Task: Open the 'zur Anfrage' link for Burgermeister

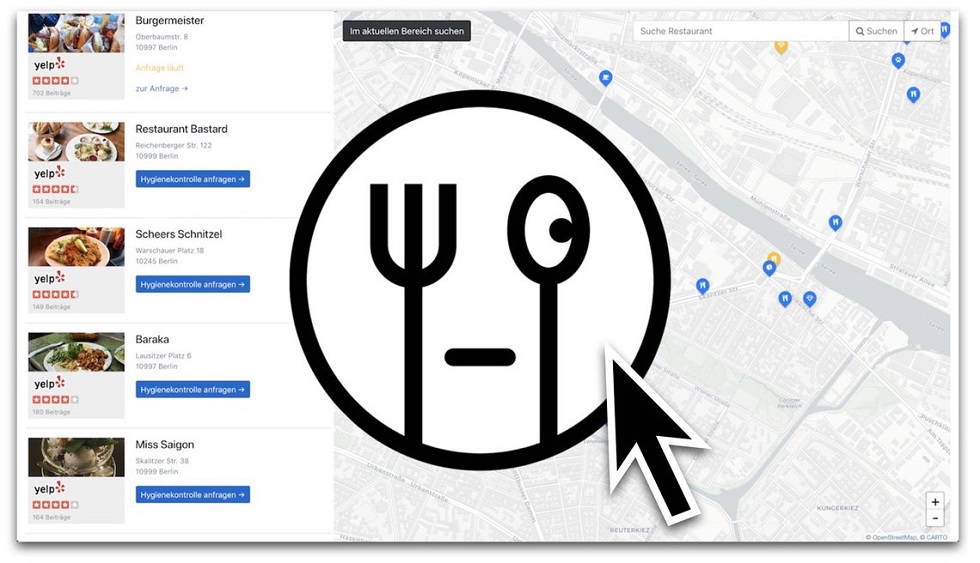Action: tap(161, 89)
